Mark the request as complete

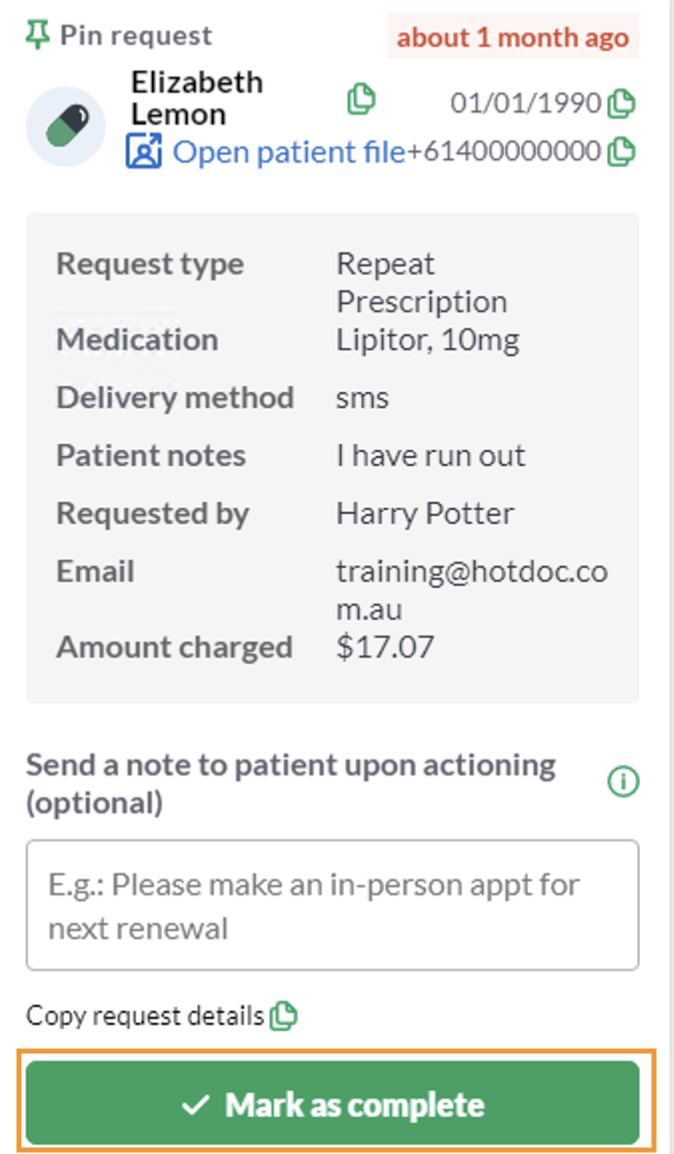tap(333, 1102)
